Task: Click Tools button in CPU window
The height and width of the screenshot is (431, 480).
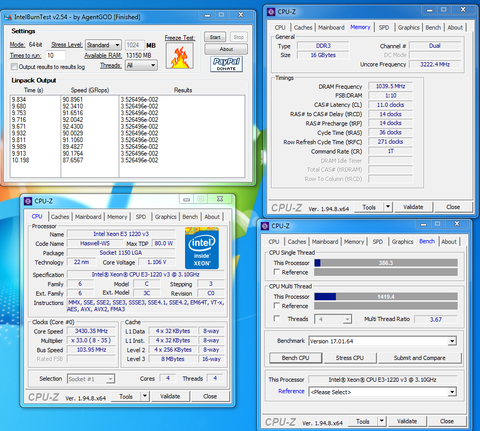Action: click(x=126, y=396)
